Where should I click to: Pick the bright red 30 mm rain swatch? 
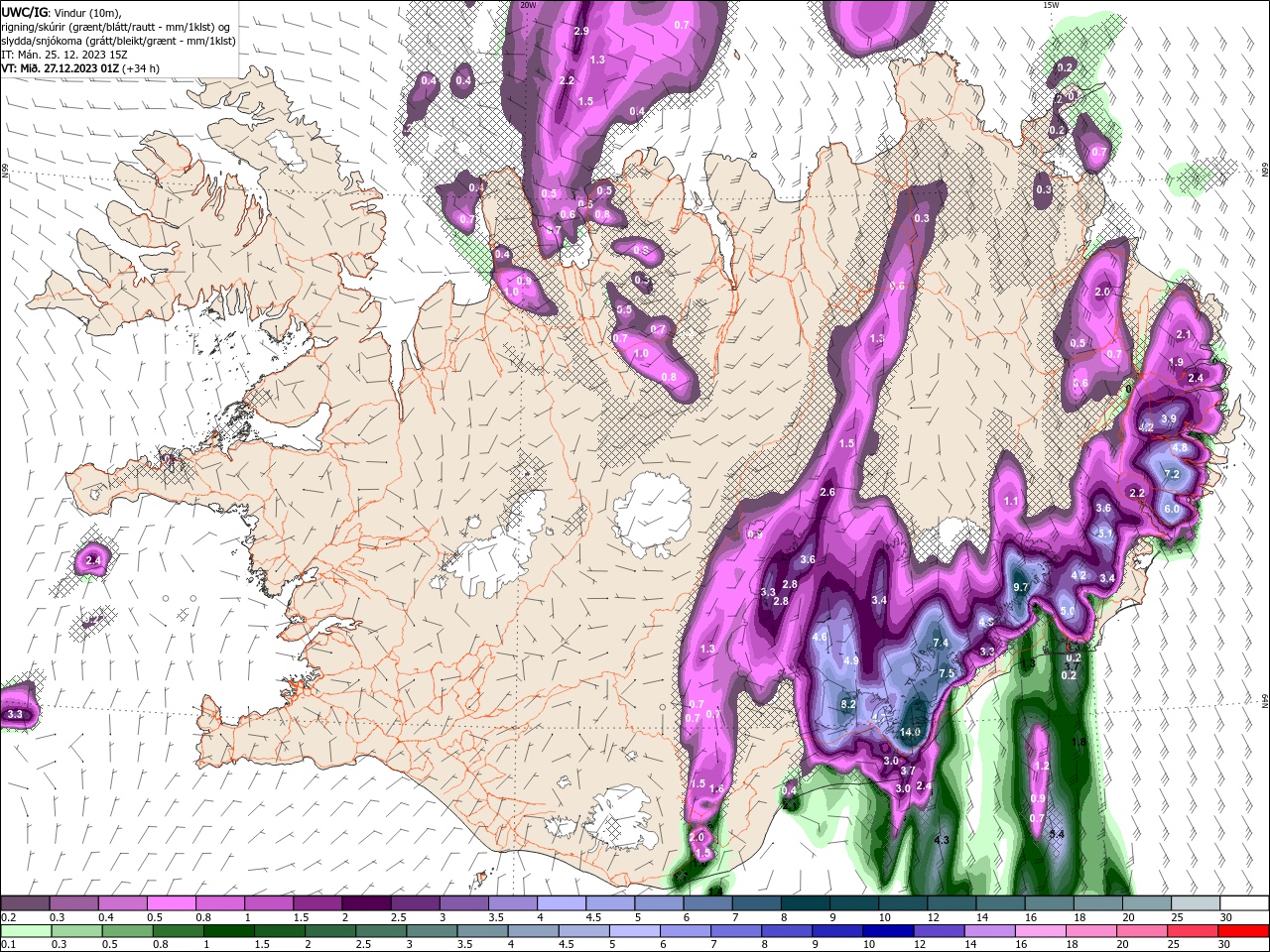pyautogui.click(x=1244, y=931)
